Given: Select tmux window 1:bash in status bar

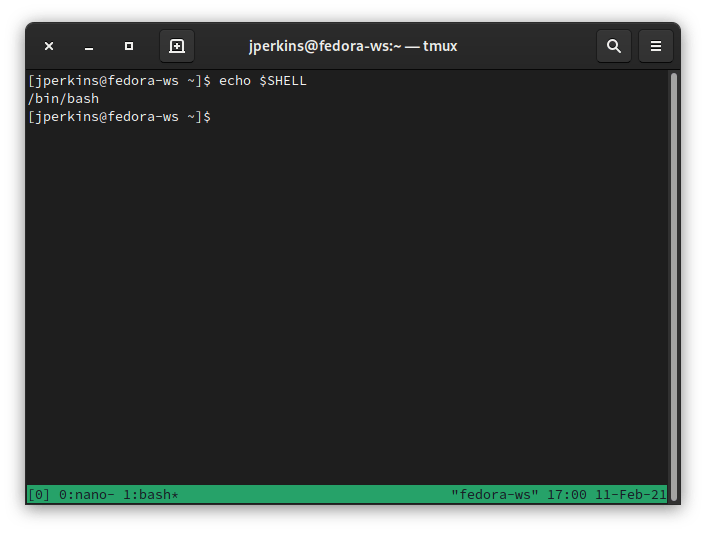Looking at the screenshot, I should pyautogui.click(x=151, y=495).
